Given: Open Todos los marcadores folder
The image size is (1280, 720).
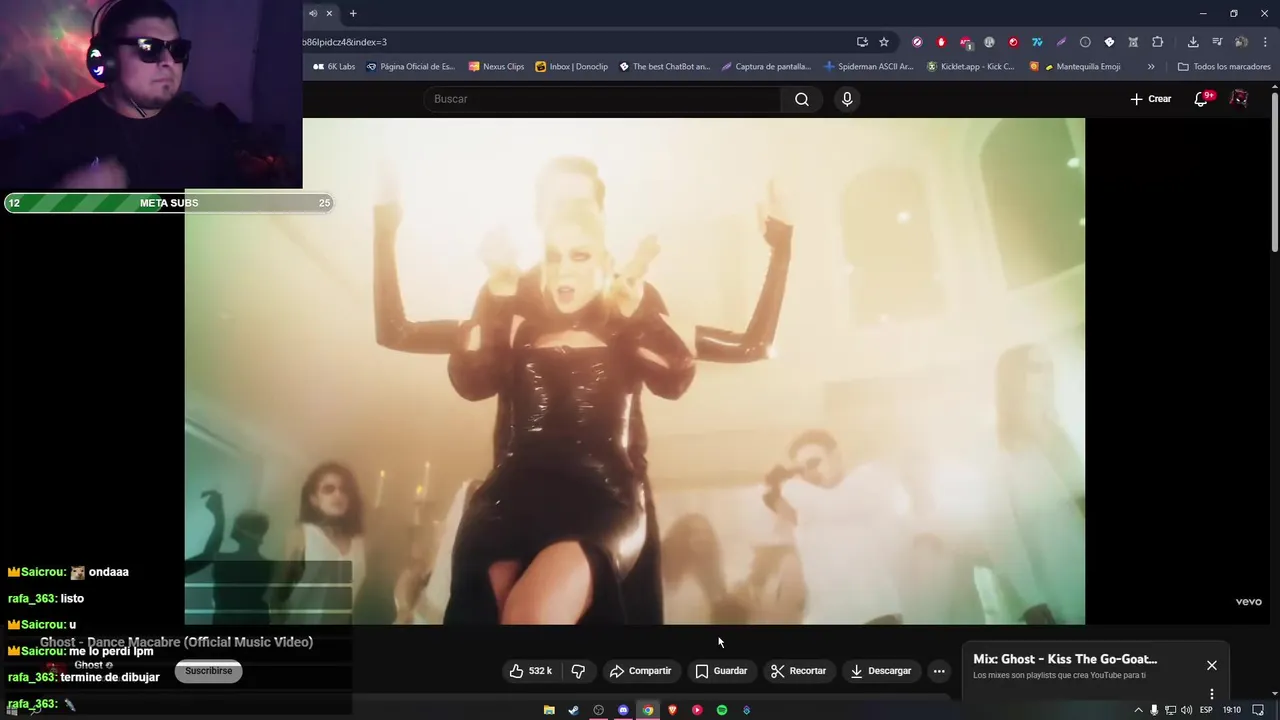Looking at the screenshot, I should (x=1224, y=67).
